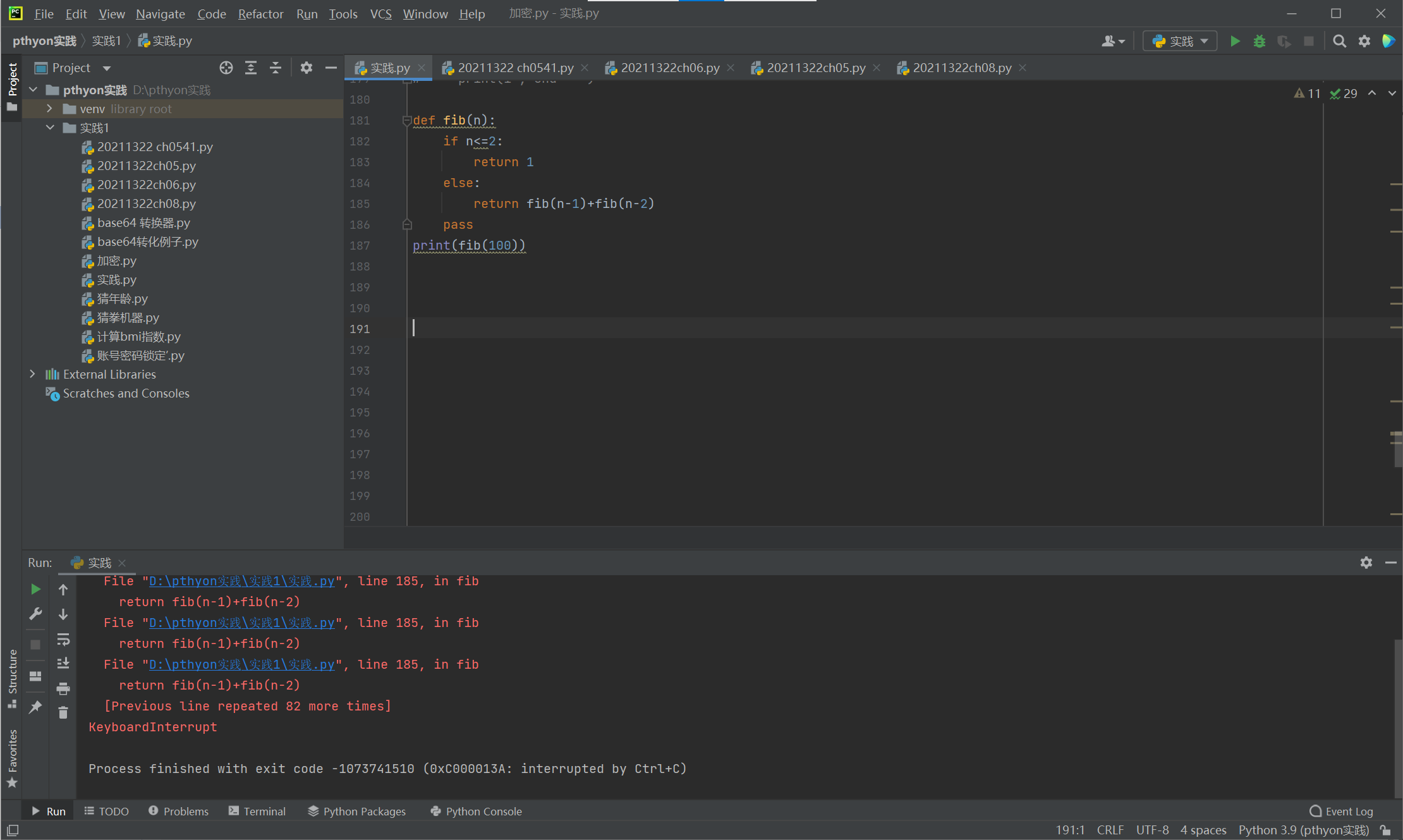Click the print icon in Run panel
The height and width of the screenshot is (840, 1403).
[63, 688]
